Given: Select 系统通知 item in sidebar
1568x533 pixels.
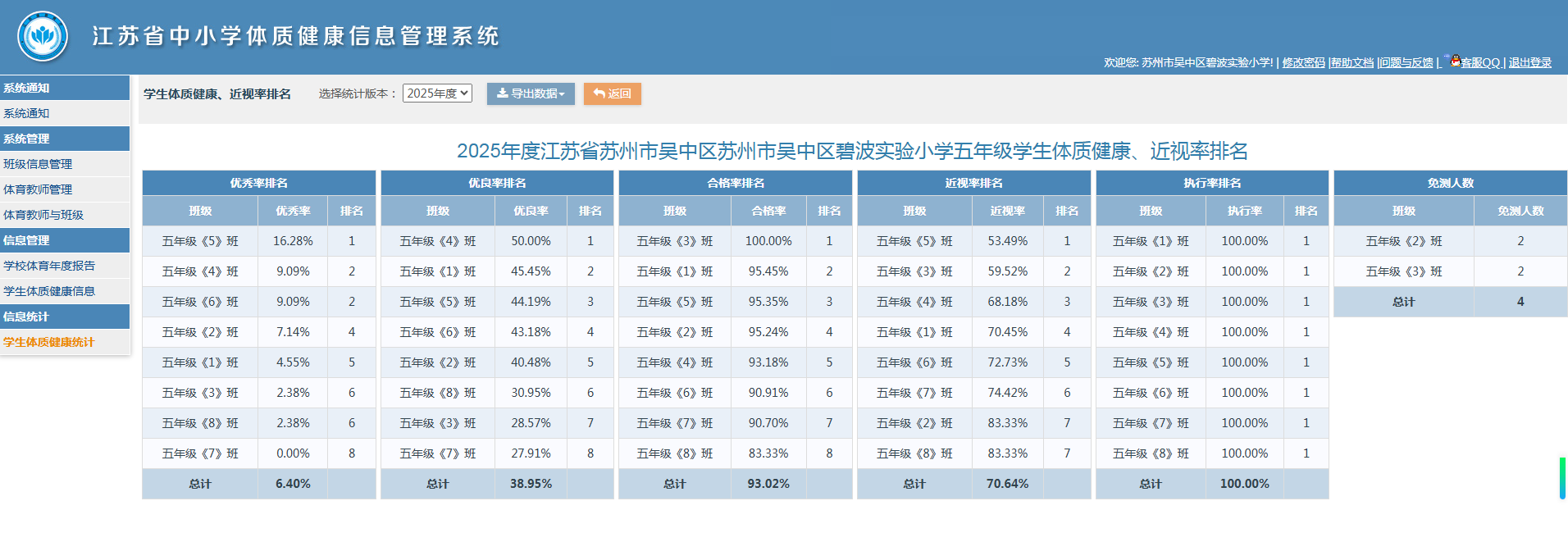Looking at the screenshot, I should point(26,113).
